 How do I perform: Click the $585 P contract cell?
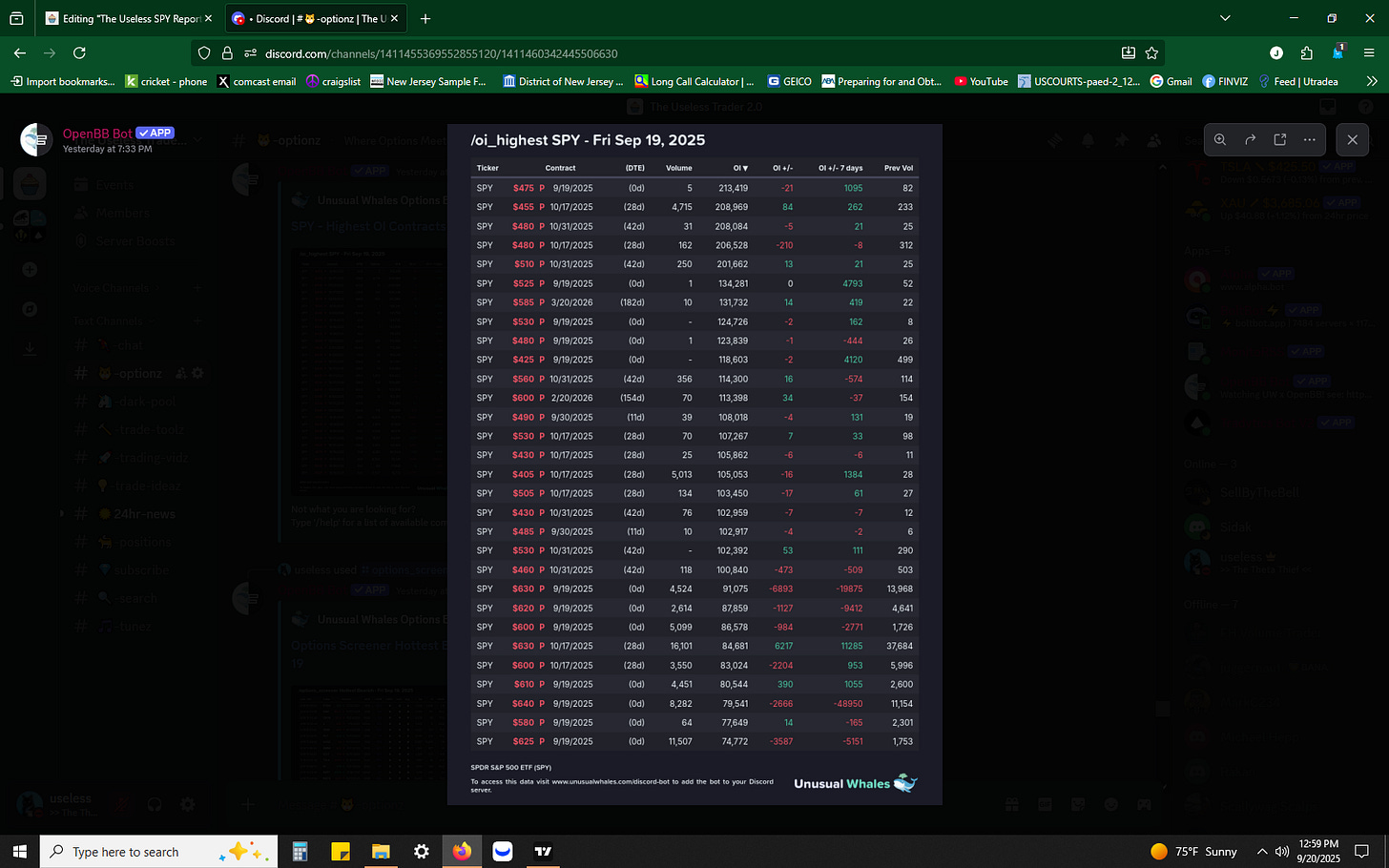click(x=529, y=302)
